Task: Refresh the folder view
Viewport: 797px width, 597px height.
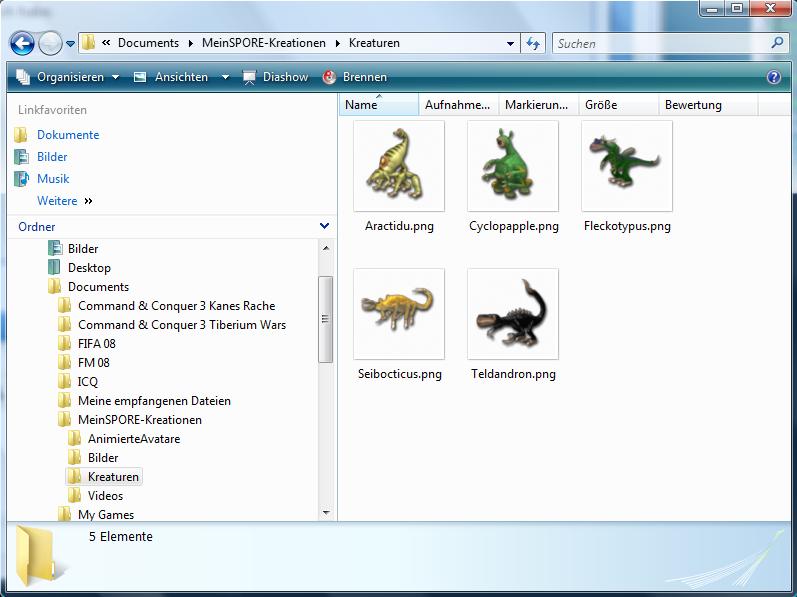Action: pyautogui.click(x=533, y=43)
